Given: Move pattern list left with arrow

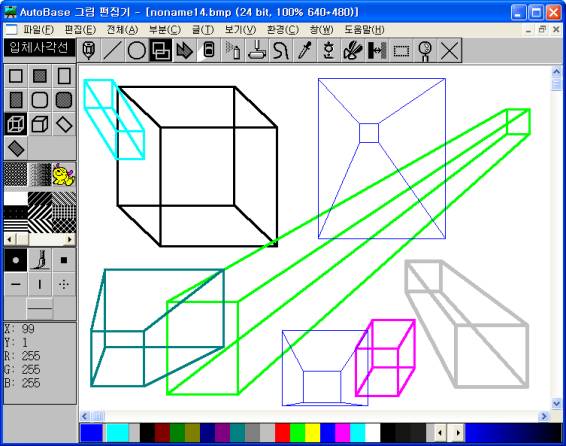Looking at the screenshot, I should [x=10, y=239].
